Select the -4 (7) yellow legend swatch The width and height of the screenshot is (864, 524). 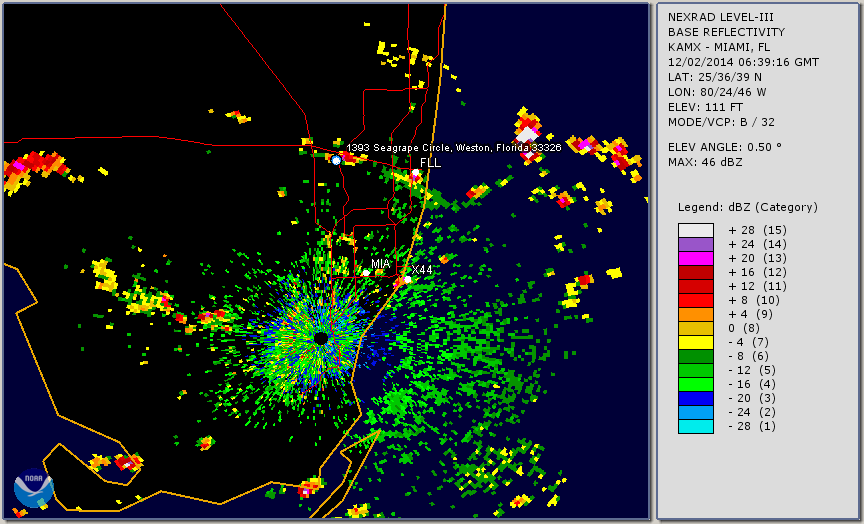point(696,342)
